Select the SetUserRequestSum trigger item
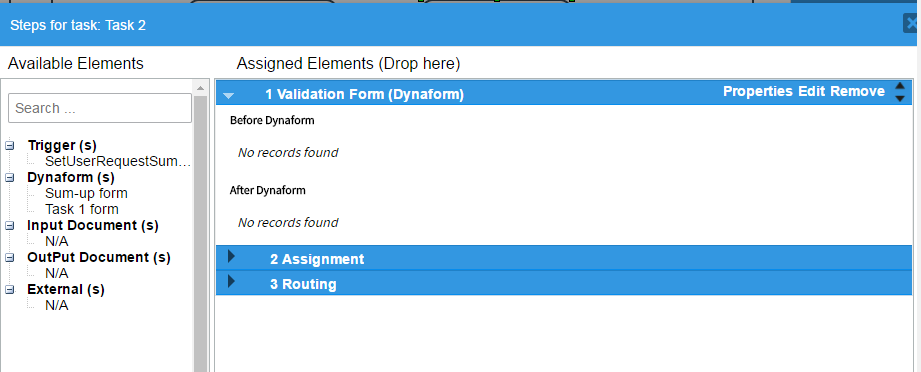 118,162
